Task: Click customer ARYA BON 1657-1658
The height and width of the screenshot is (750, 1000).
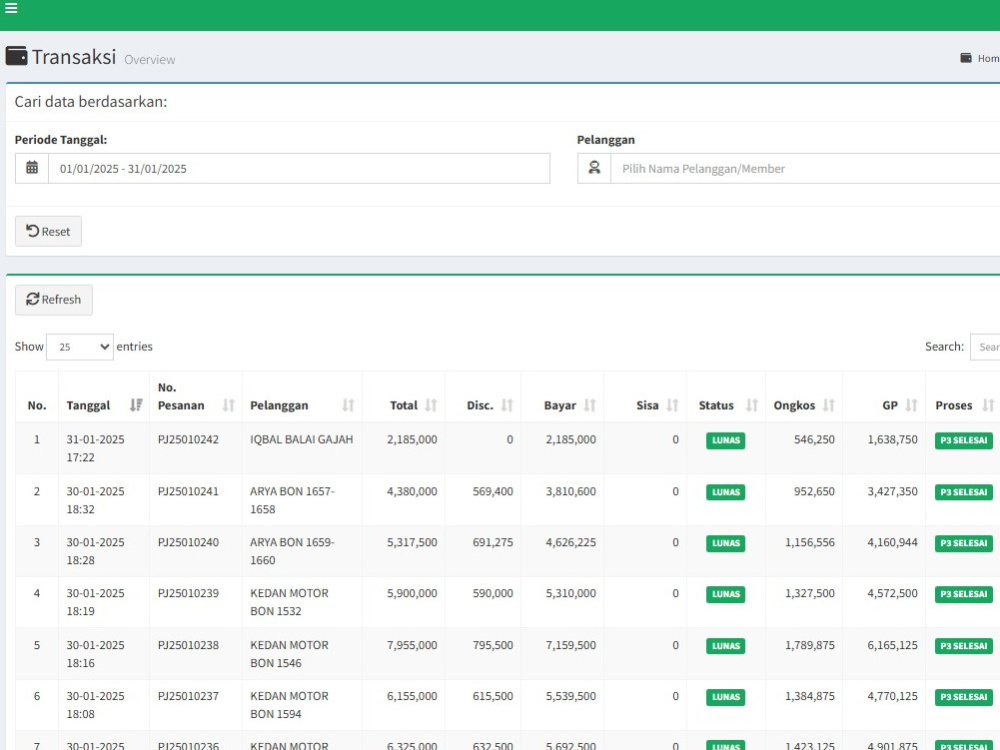Action: [x=292, y=500]
